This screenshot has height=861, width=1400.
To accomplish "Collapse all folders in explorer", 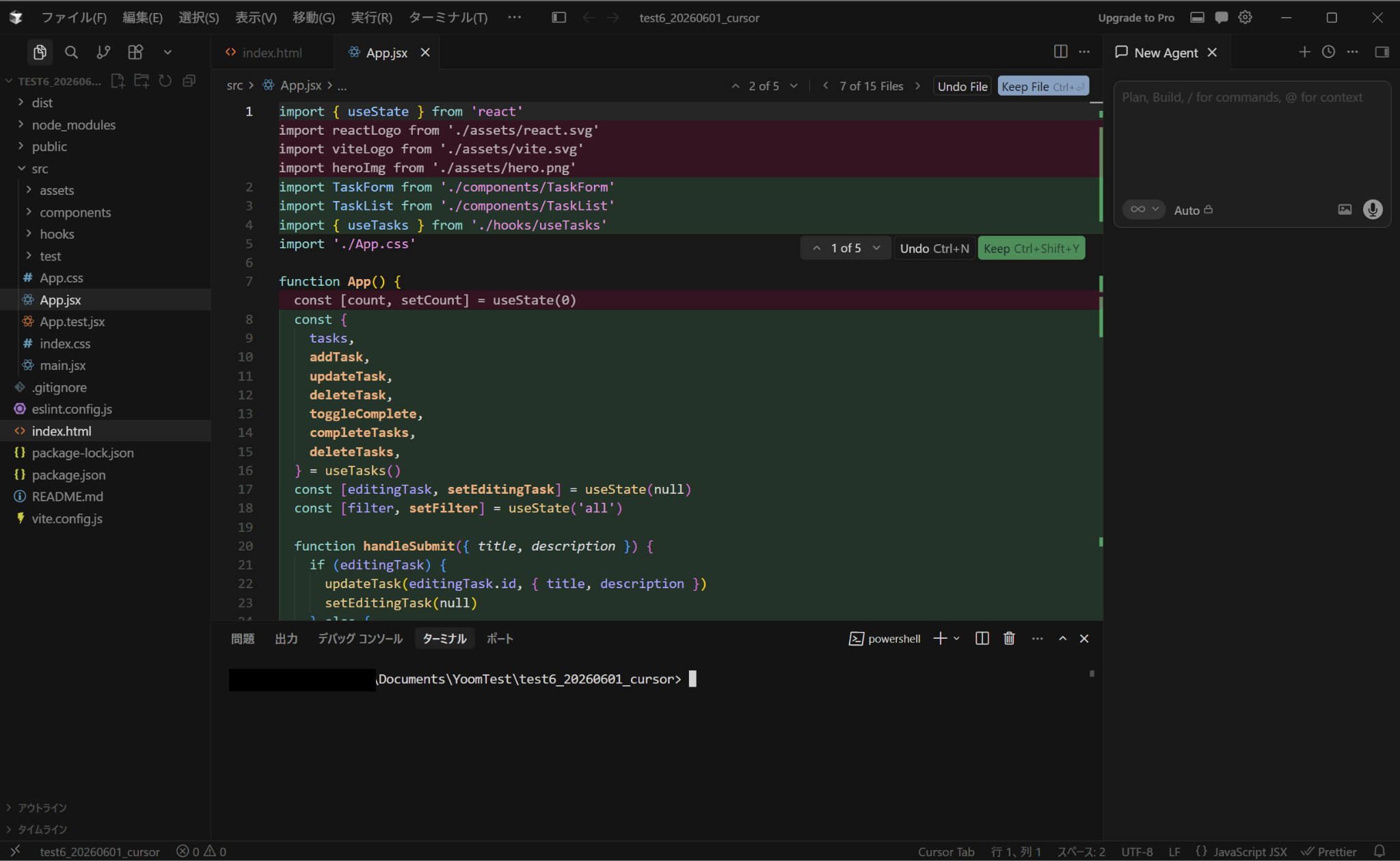I will (x=189, y=81).
